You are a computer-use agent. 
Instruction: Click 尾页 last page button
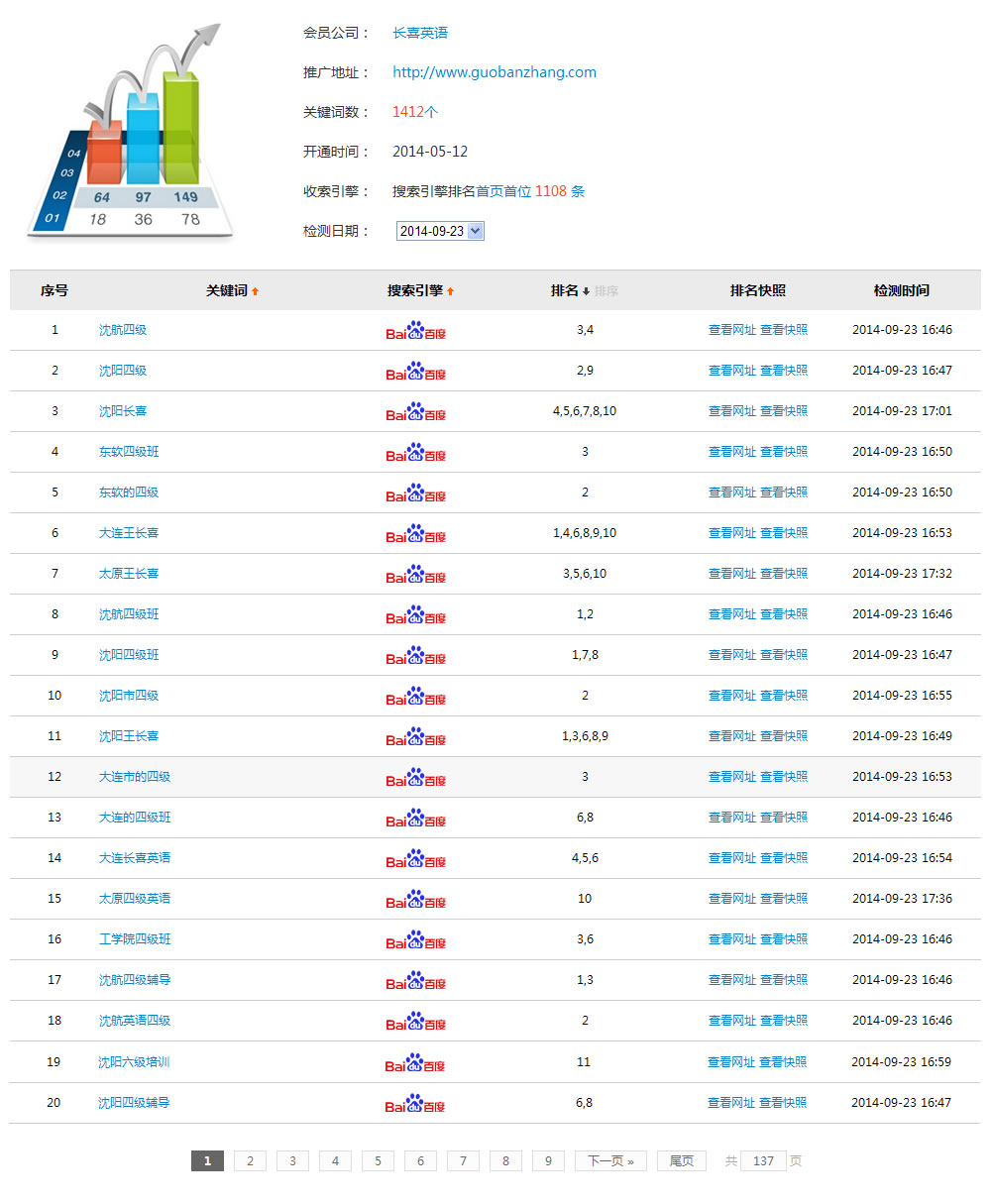(681, 1161)
